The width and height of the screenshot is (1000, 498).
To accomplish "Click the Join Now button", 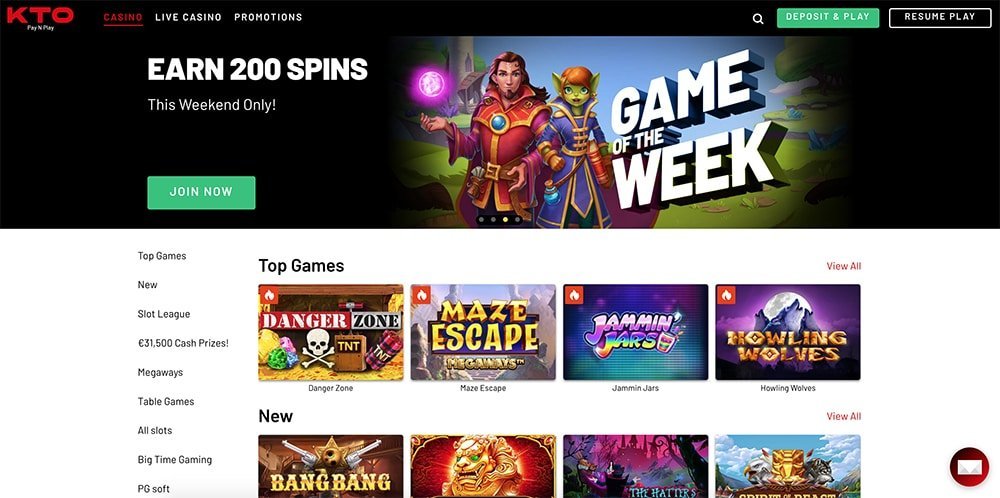I will pyautogui.click(x=202, y=193).
